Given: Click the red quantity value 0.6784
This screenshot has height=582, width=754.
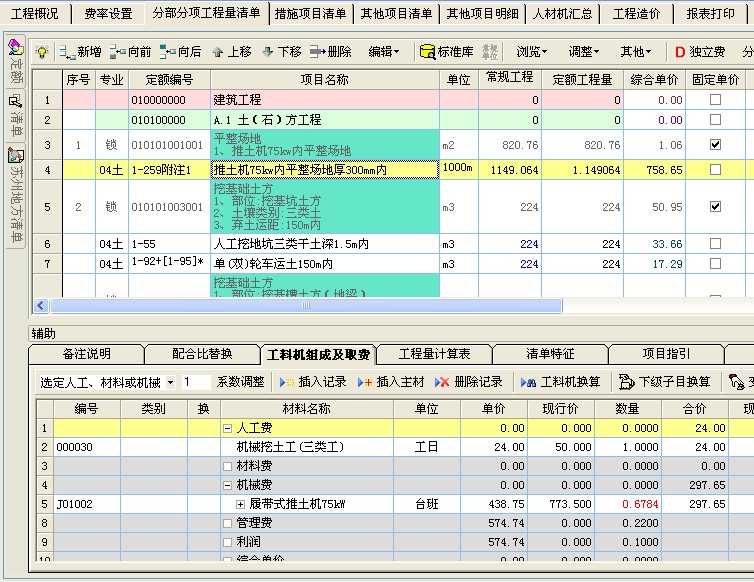Looking at the screenshot, I should click(640, 504).
